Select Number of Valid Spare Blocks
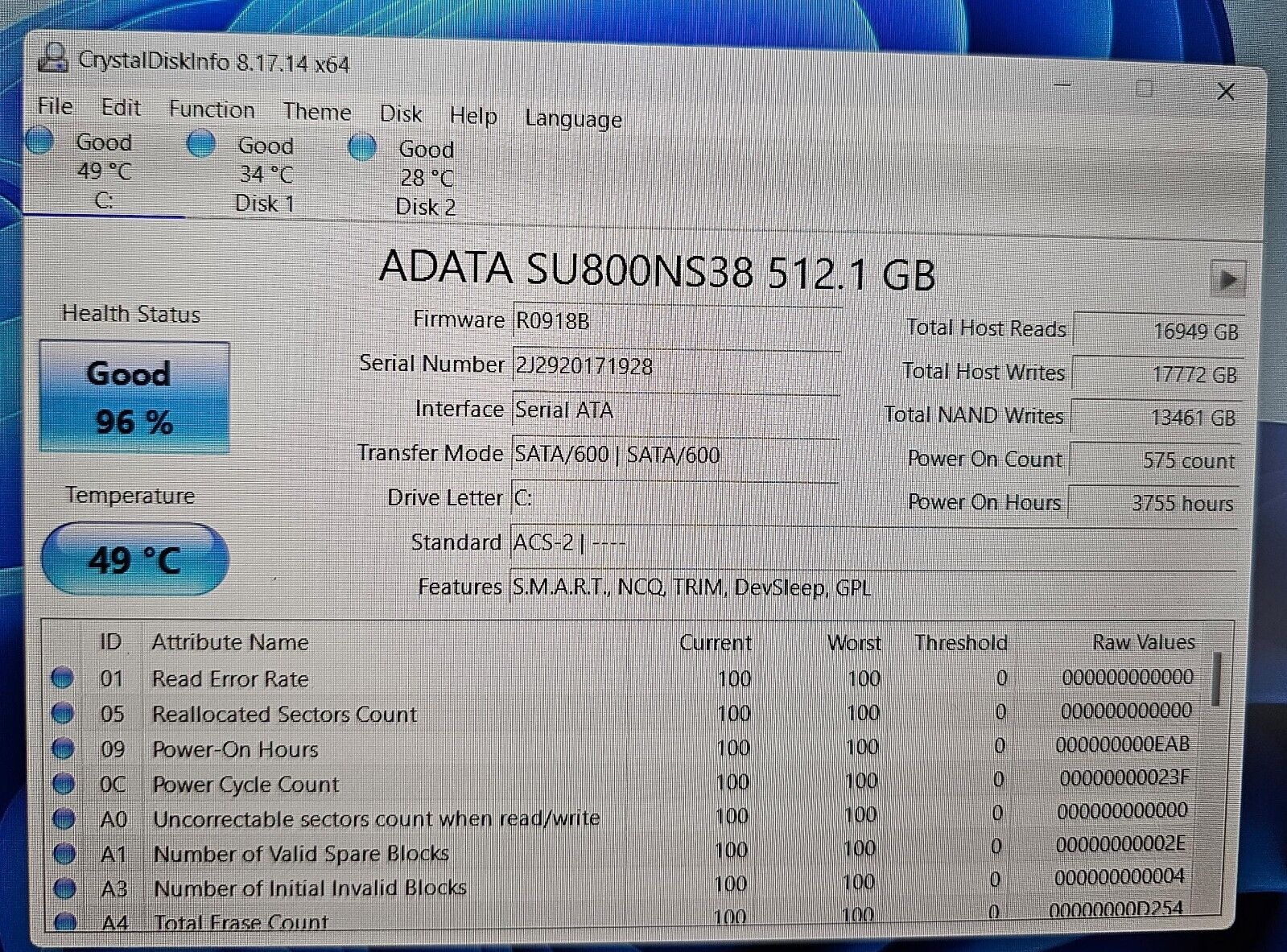Screen dimensions: 1287x952 [302, 853]
